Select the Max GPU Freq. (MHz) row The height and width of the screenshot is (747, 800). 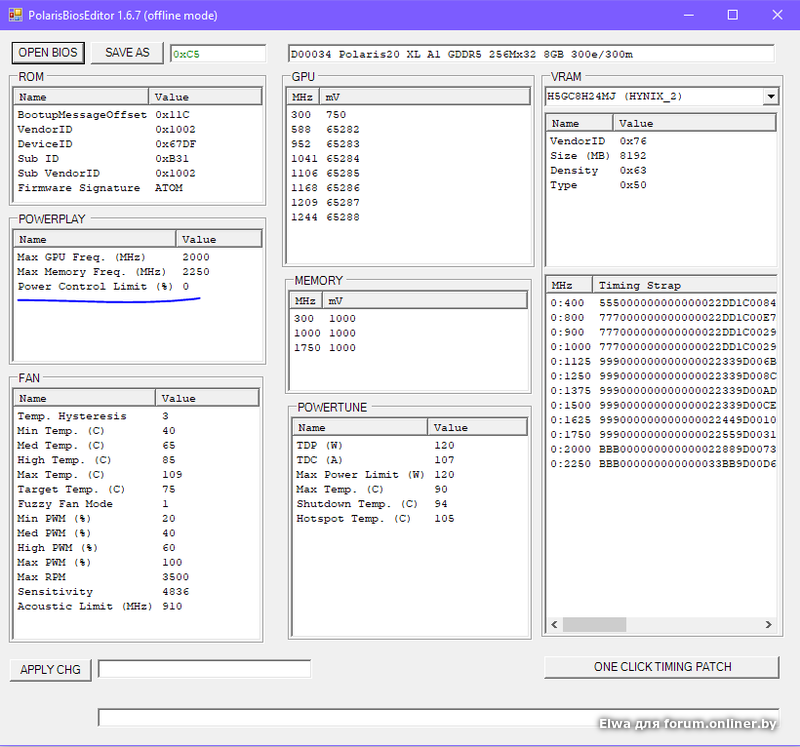tap(90, 257)
